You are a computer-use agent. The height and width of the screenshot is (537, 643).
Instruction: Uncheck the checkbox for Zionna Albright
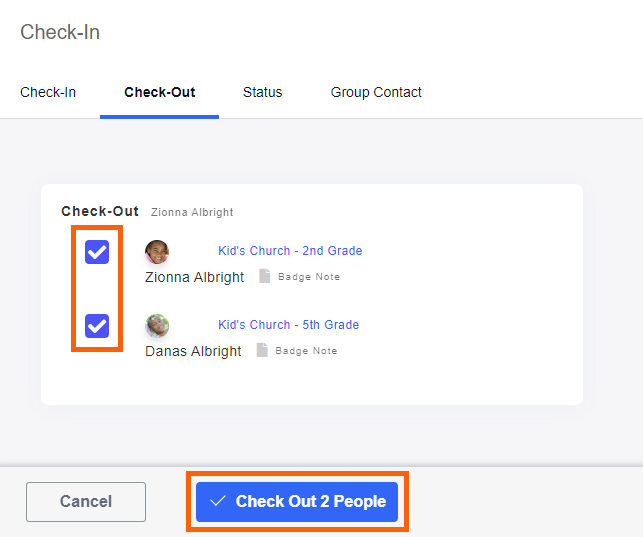click(97, 252)
